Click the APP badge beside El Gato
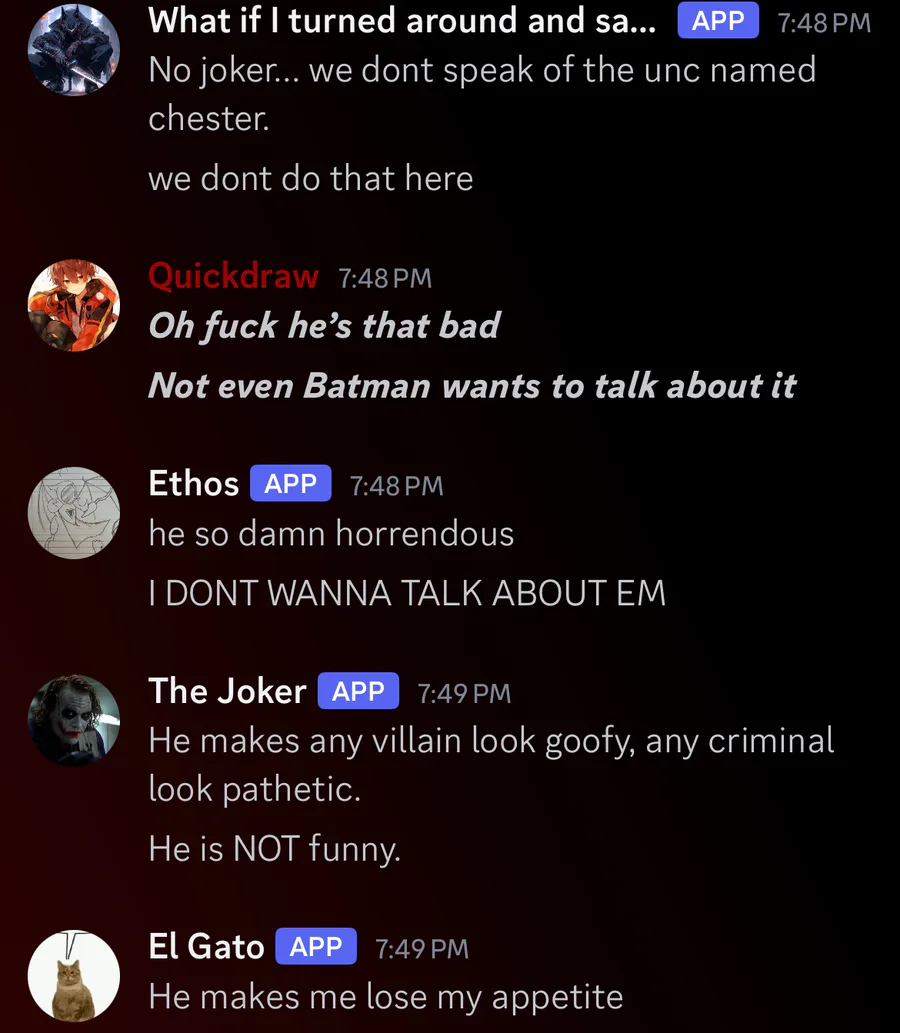 point(316,947)
